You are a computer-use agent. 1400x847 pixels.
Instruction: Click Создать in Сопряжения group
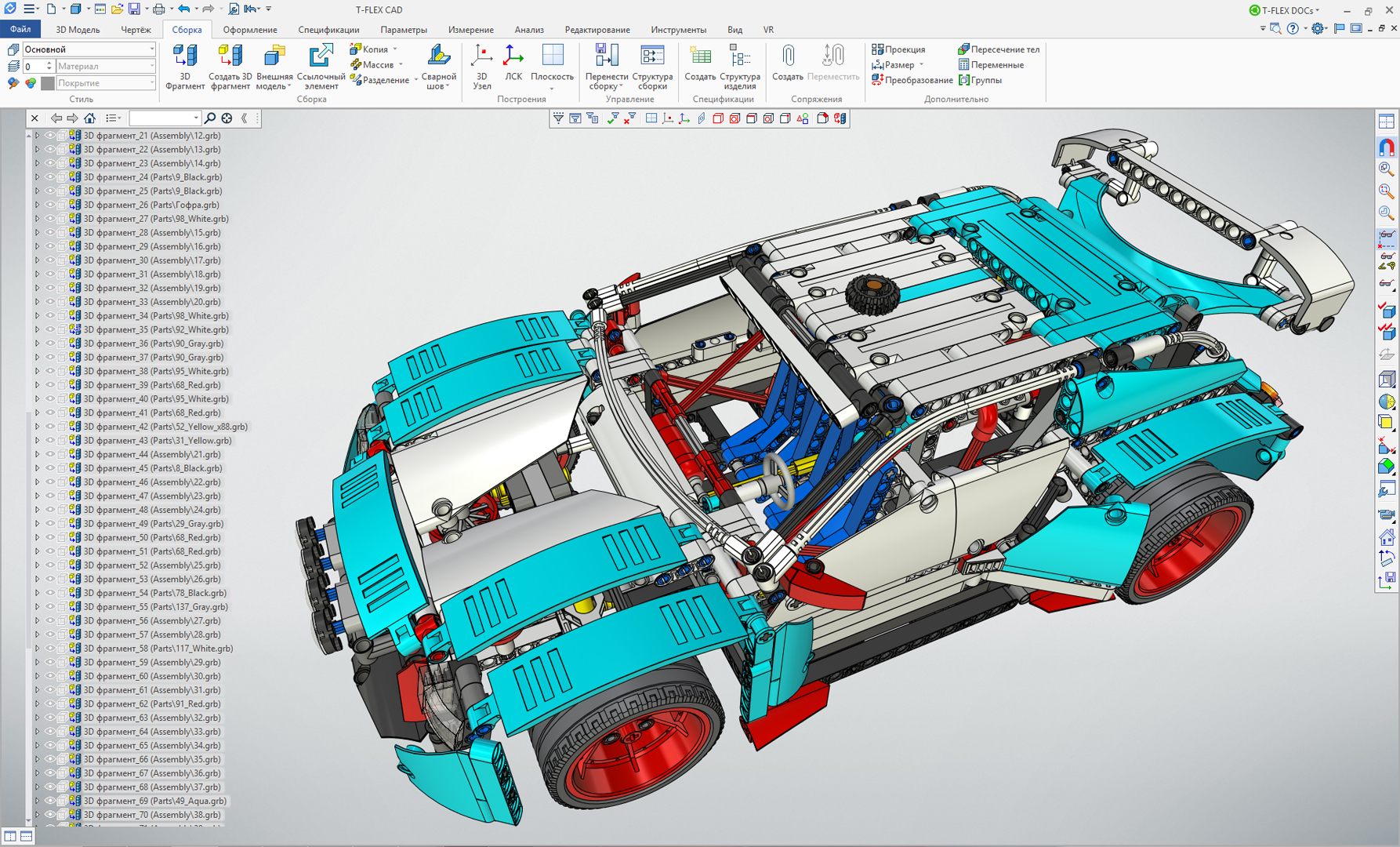coord(788,63)
